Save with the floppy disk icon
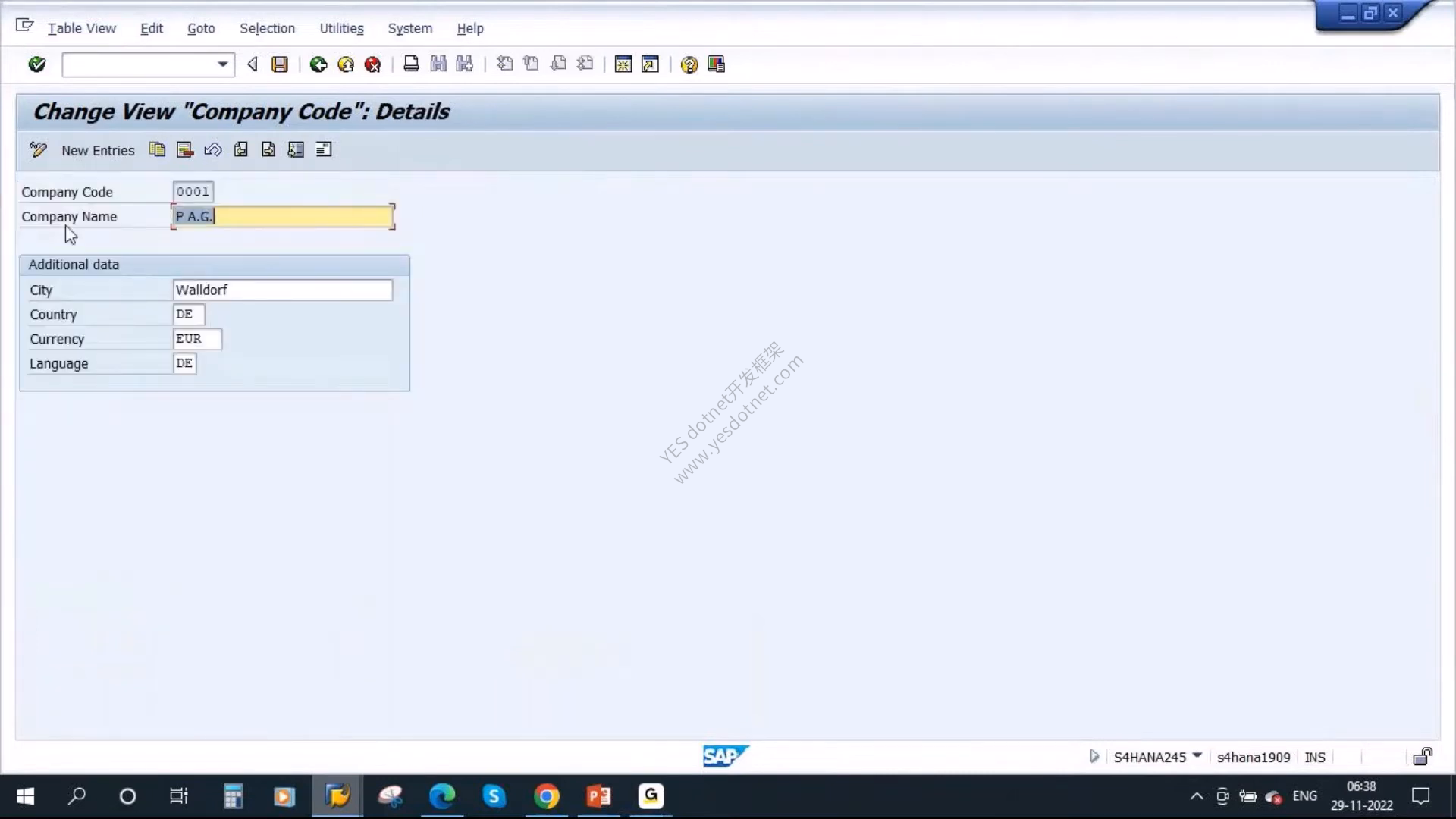Image resolution: width=1456 pixels, height=819 pixels. coord(280,64)
